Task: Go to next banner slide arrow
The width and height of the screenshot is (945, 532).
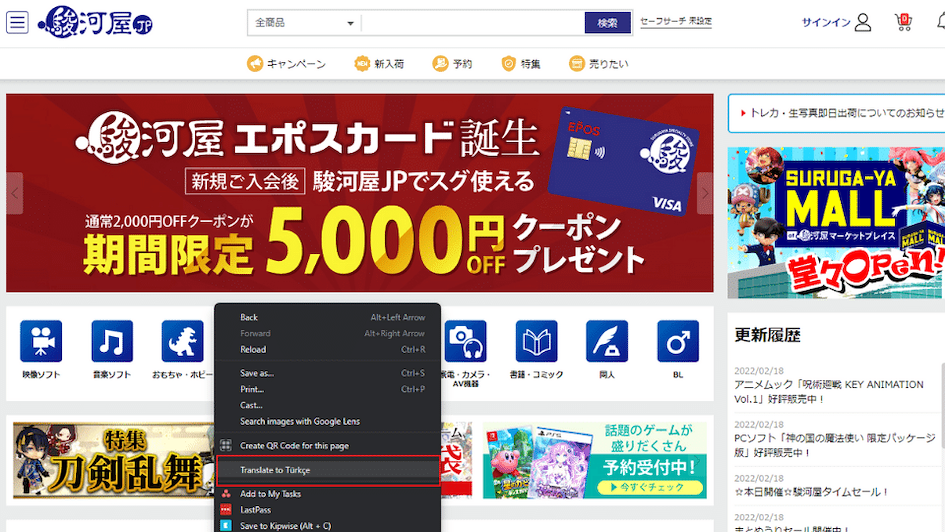Action: tap(705, 193)
